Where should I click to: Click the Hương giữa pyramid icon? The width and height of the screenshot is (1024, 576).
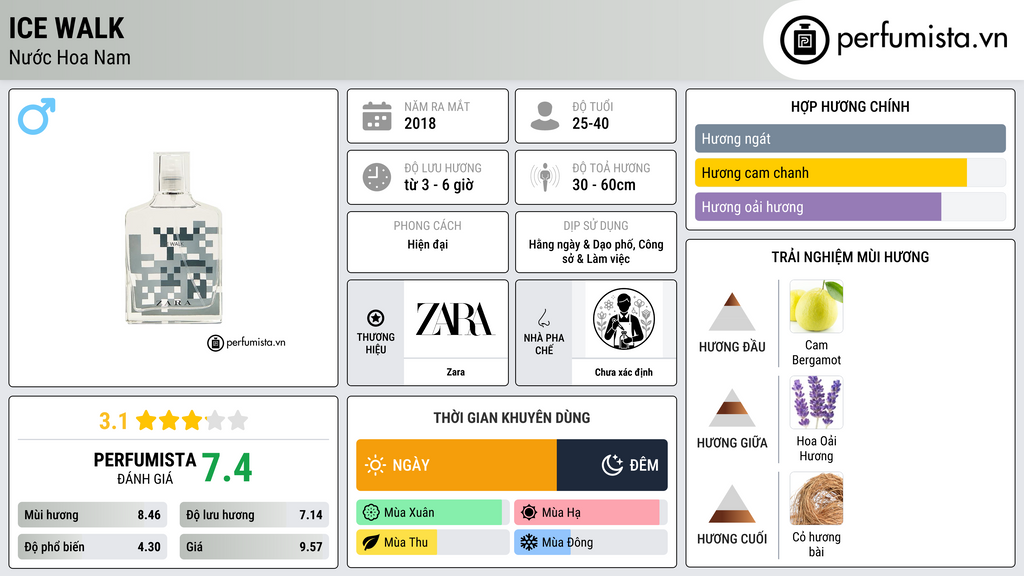tap(732, 408)
